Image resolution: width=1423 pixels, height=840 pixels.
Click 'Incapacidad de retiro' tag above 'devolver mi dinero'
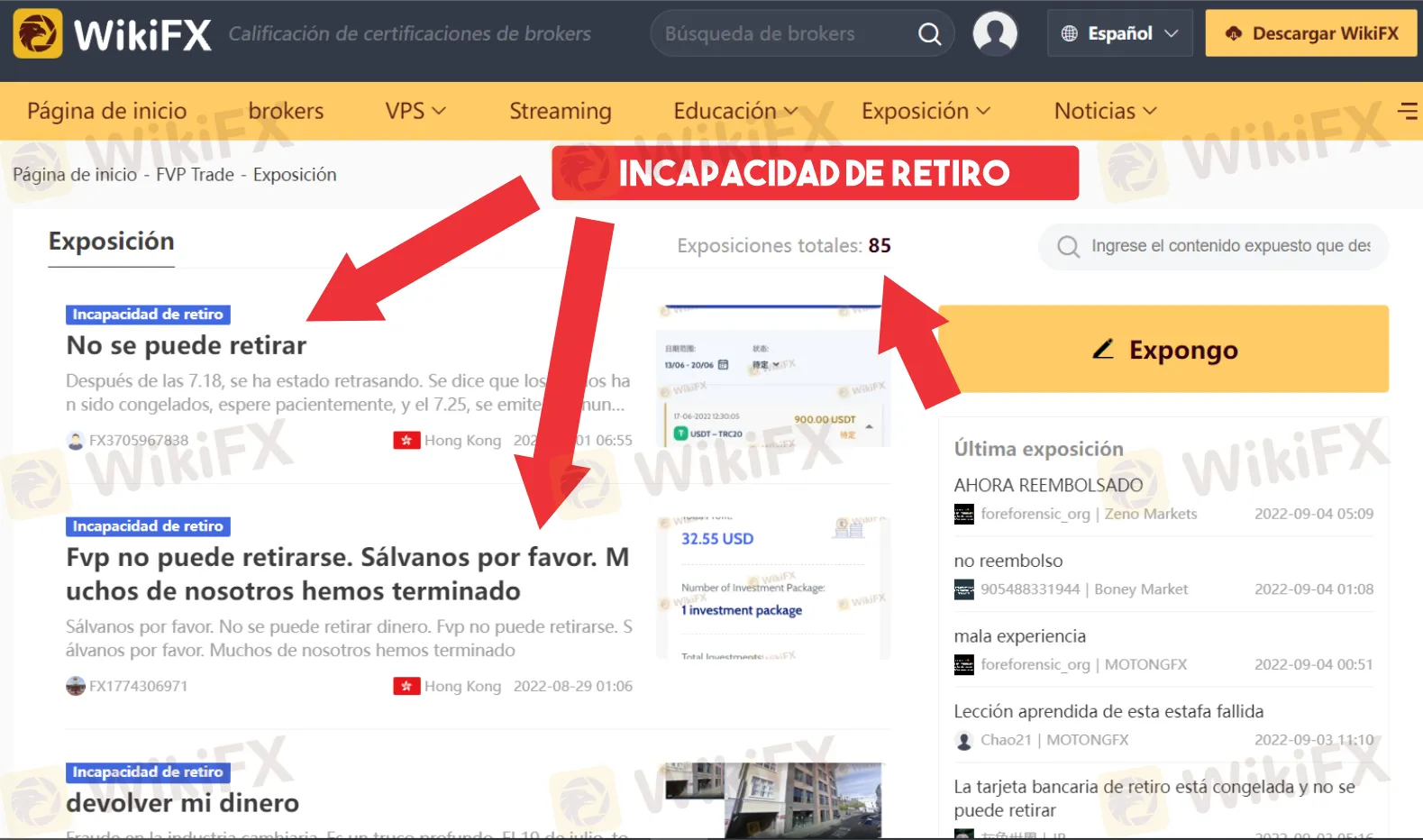148,772
